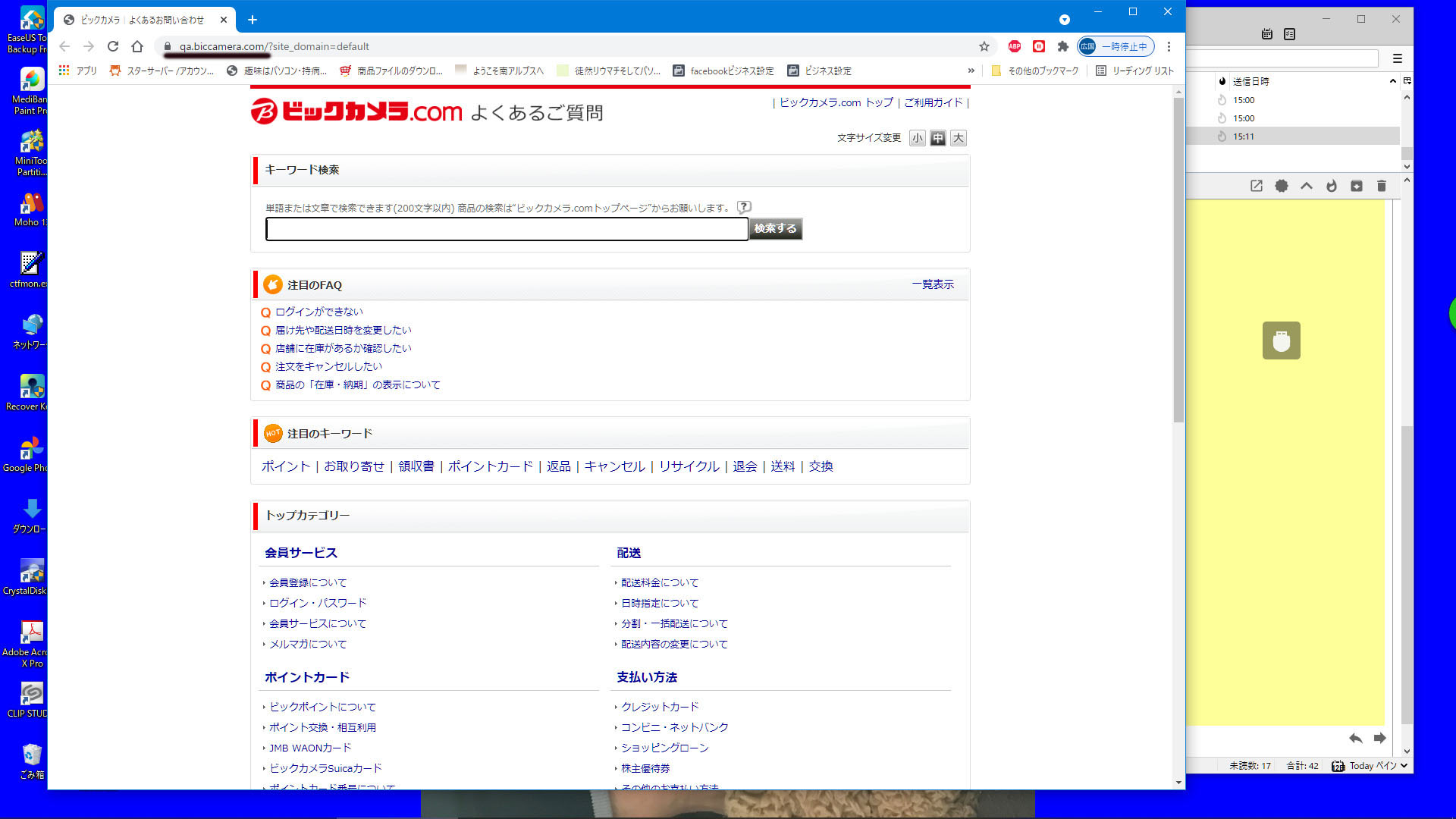Image resolution: width=1456 pixels, height=819 pixels.
Task: Sort by 送信日時 column header
Action: tap(1250, 81)
